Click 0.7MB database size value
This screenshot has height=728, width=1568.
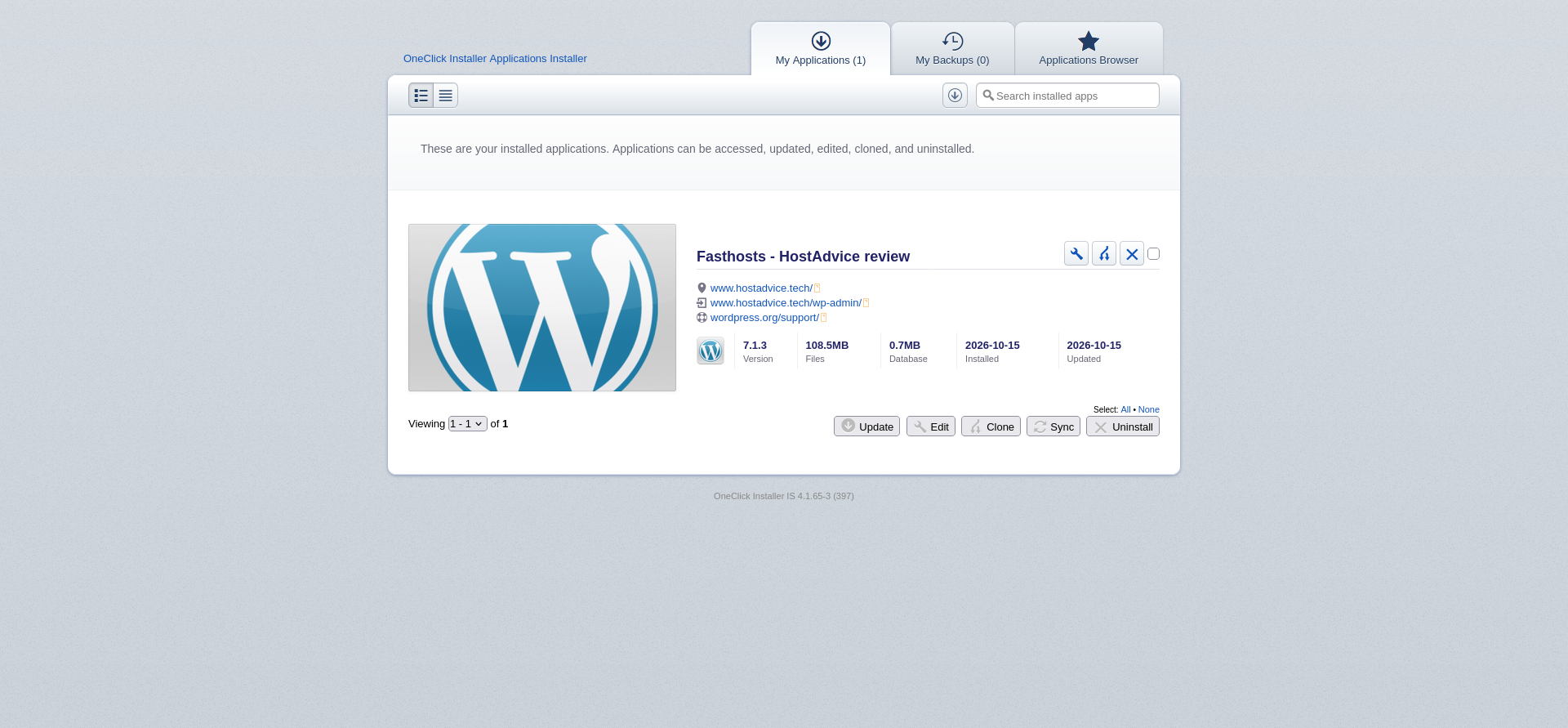tap(905, 346)
